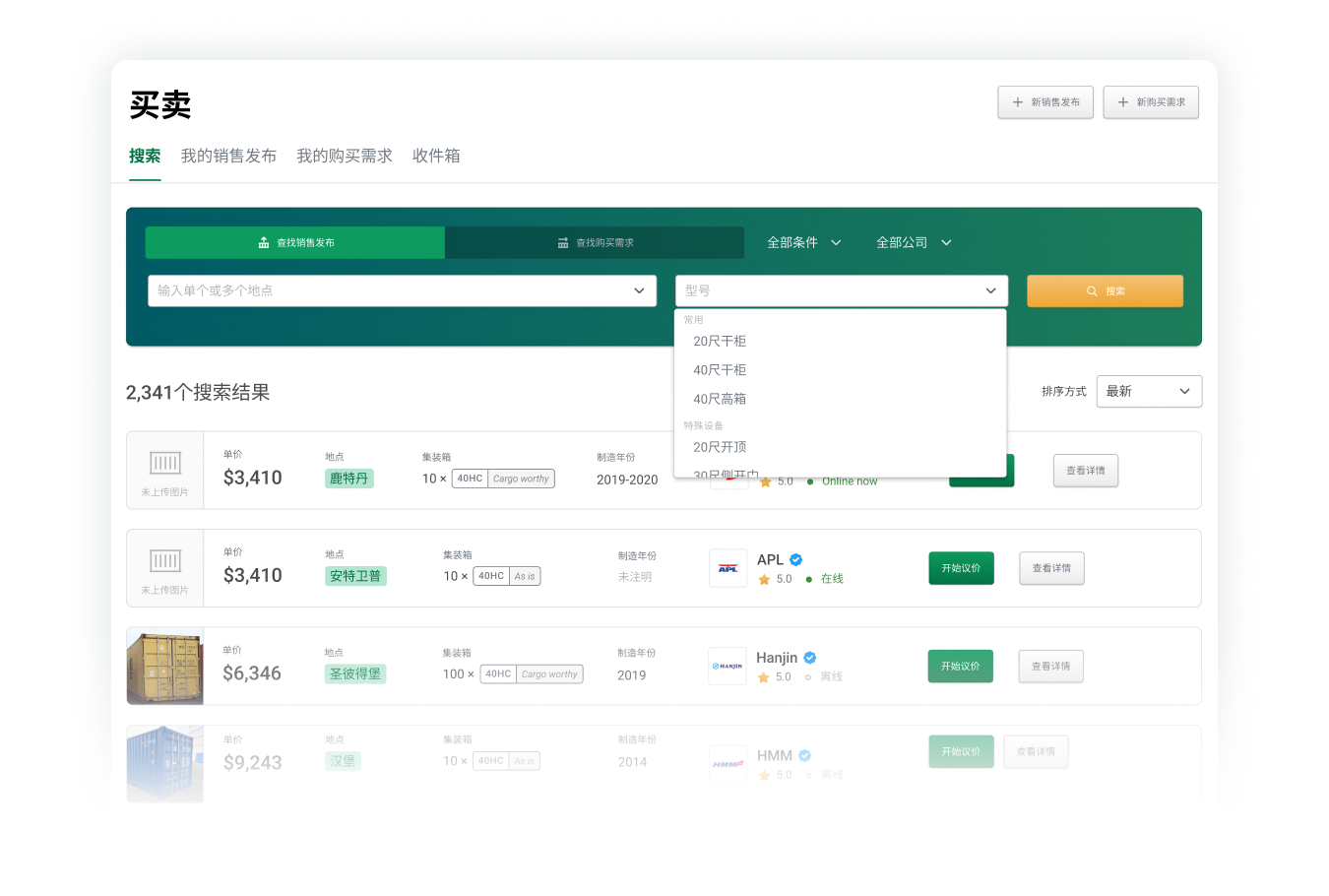Image resolution: width=1329 pixels, height=896 pixels.
Task: Click 开始议价 for the Hanjin listing
Action: coord(960,667)
